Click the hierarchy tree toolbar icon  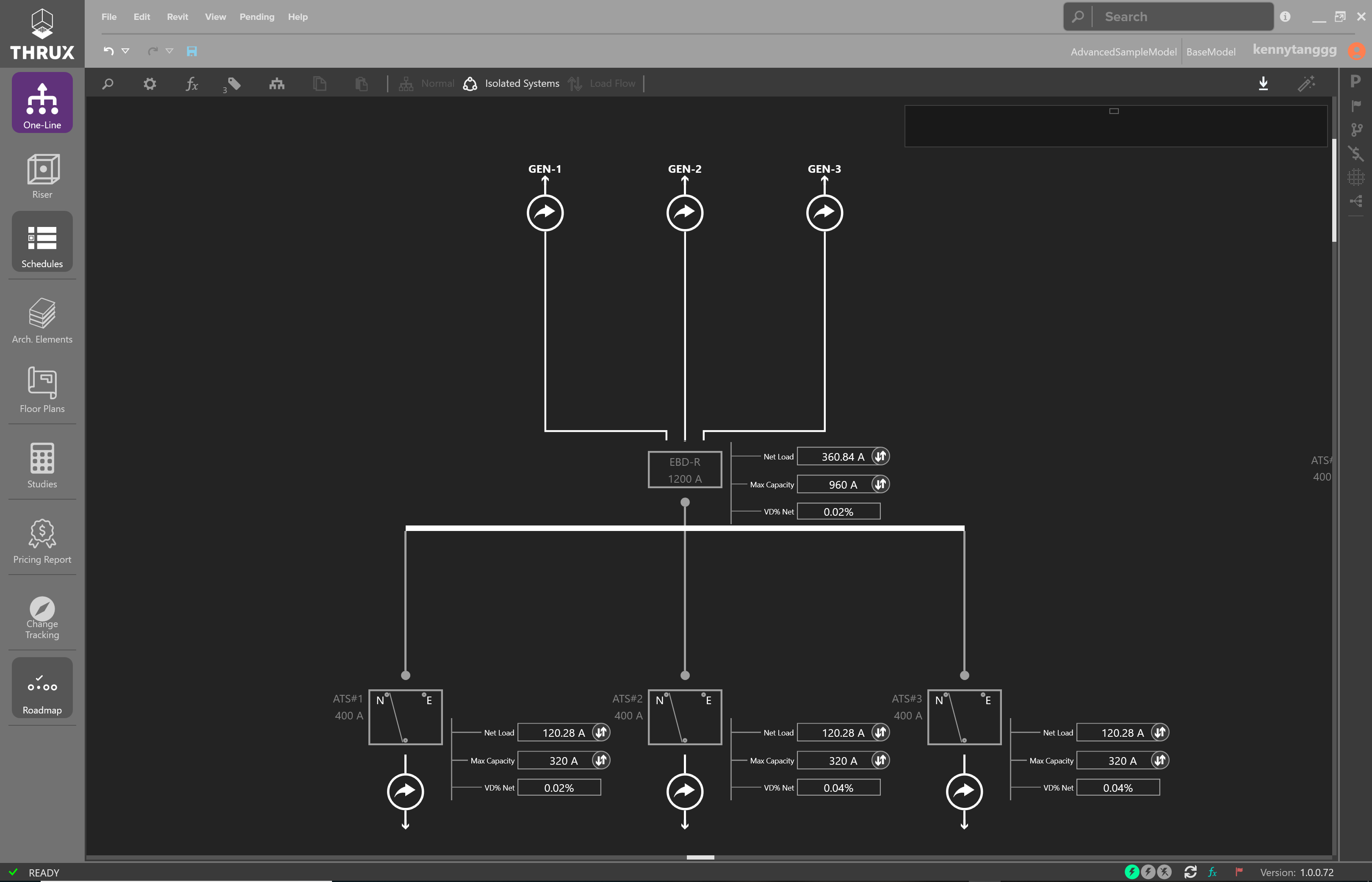coord(277,83)
